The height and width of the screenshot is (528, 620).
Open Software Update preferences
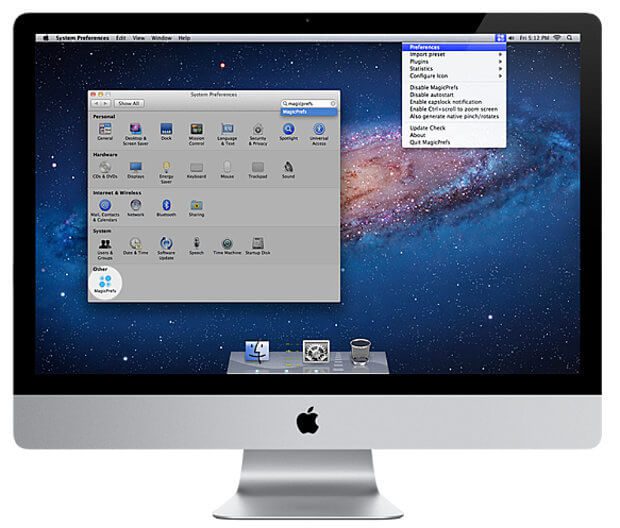166,248
